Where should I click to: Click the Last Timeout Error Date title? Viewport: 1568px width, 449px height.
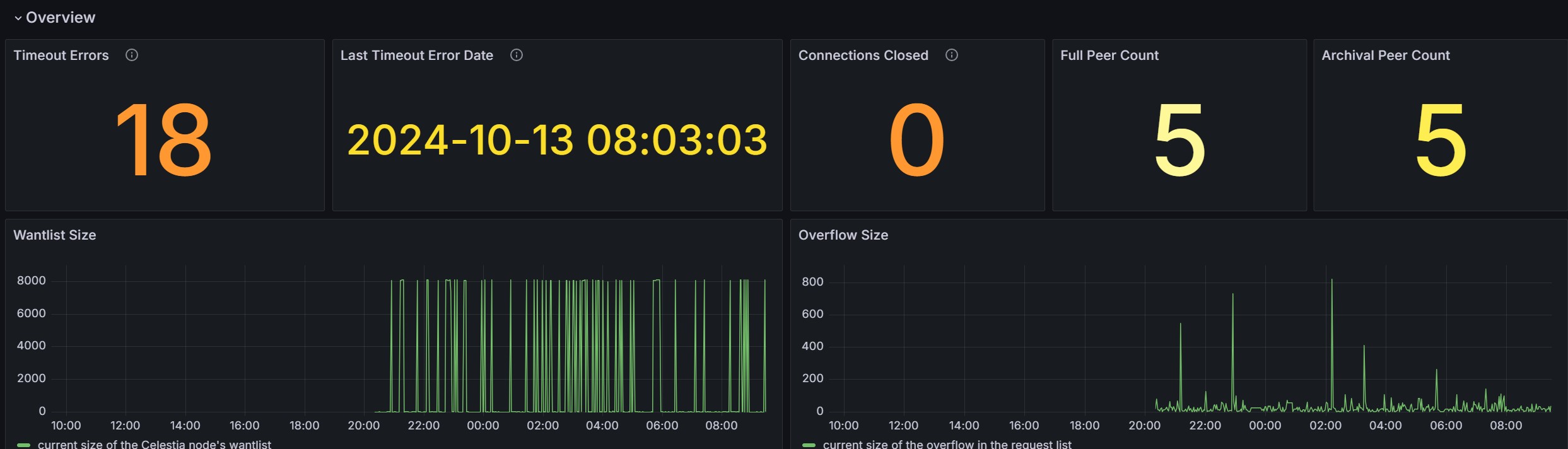click(417, 55)
